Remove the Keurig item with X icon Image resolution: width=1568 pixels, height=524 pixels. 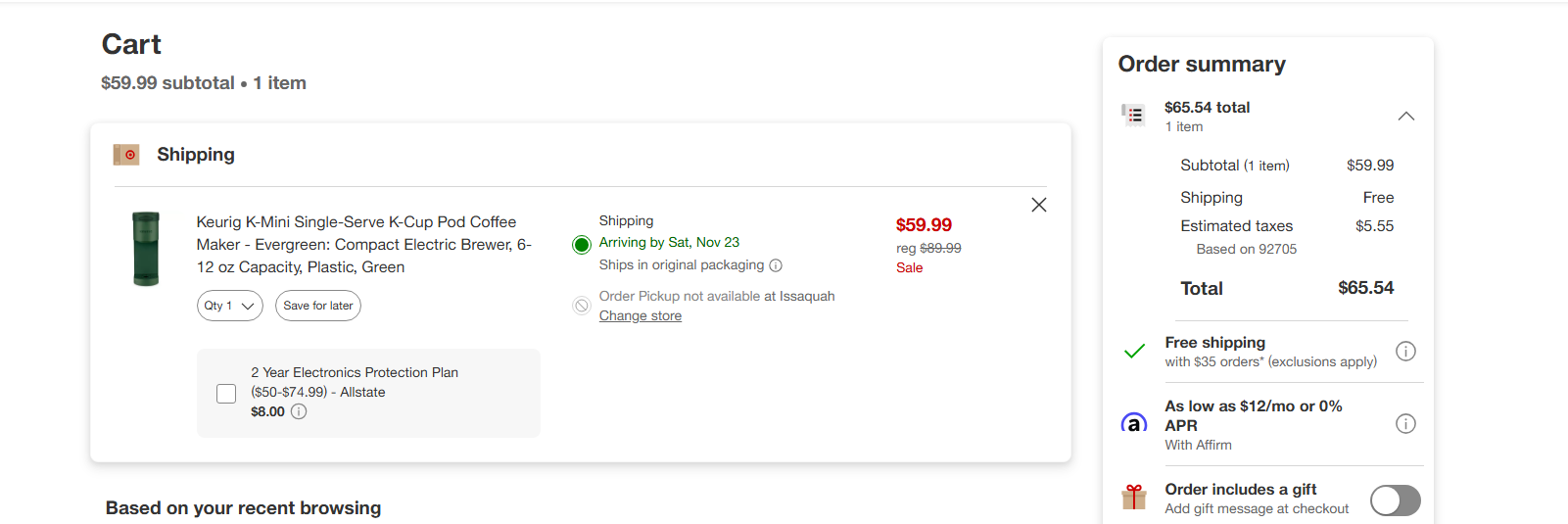point(1039,205)
